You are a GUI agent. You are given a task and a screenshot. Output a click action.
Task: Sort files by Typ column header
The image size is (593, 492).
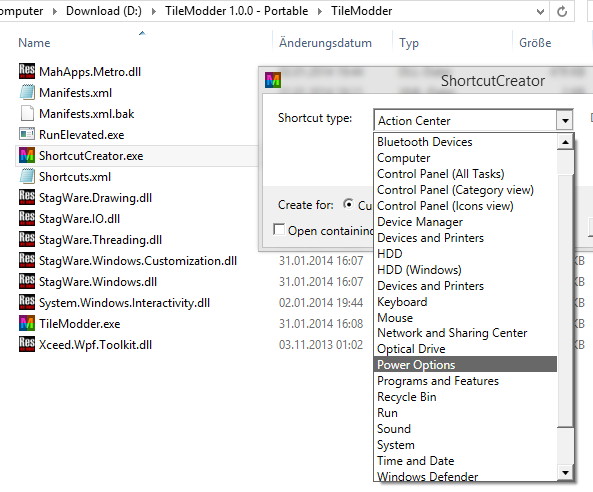pyautogui.click(x=409, y=43)
